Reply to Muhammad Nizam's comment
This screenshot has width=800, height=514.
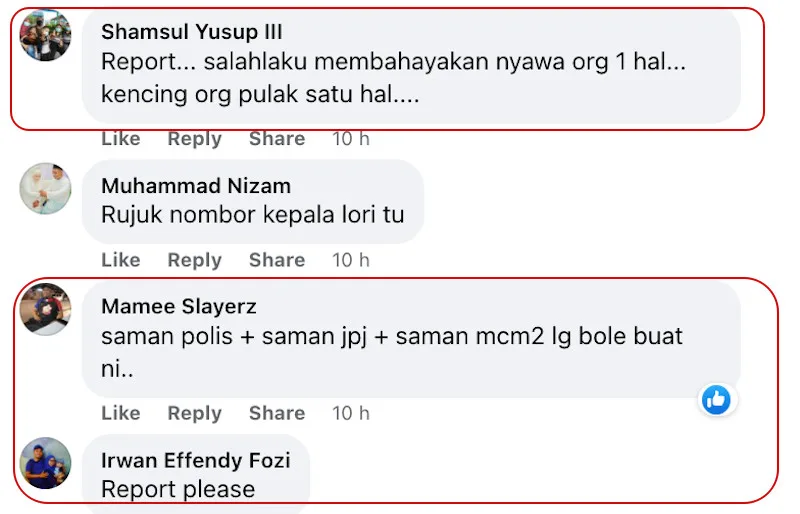pos(195,260)
